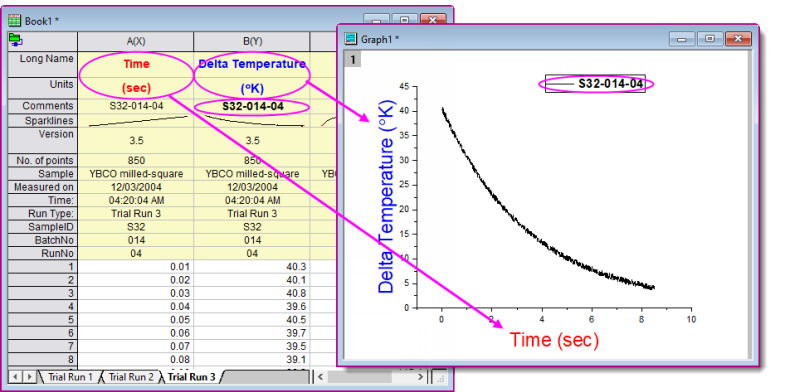Click the sparkline in column A
Viewport: 799px width, 392px height.
[137, 121]
